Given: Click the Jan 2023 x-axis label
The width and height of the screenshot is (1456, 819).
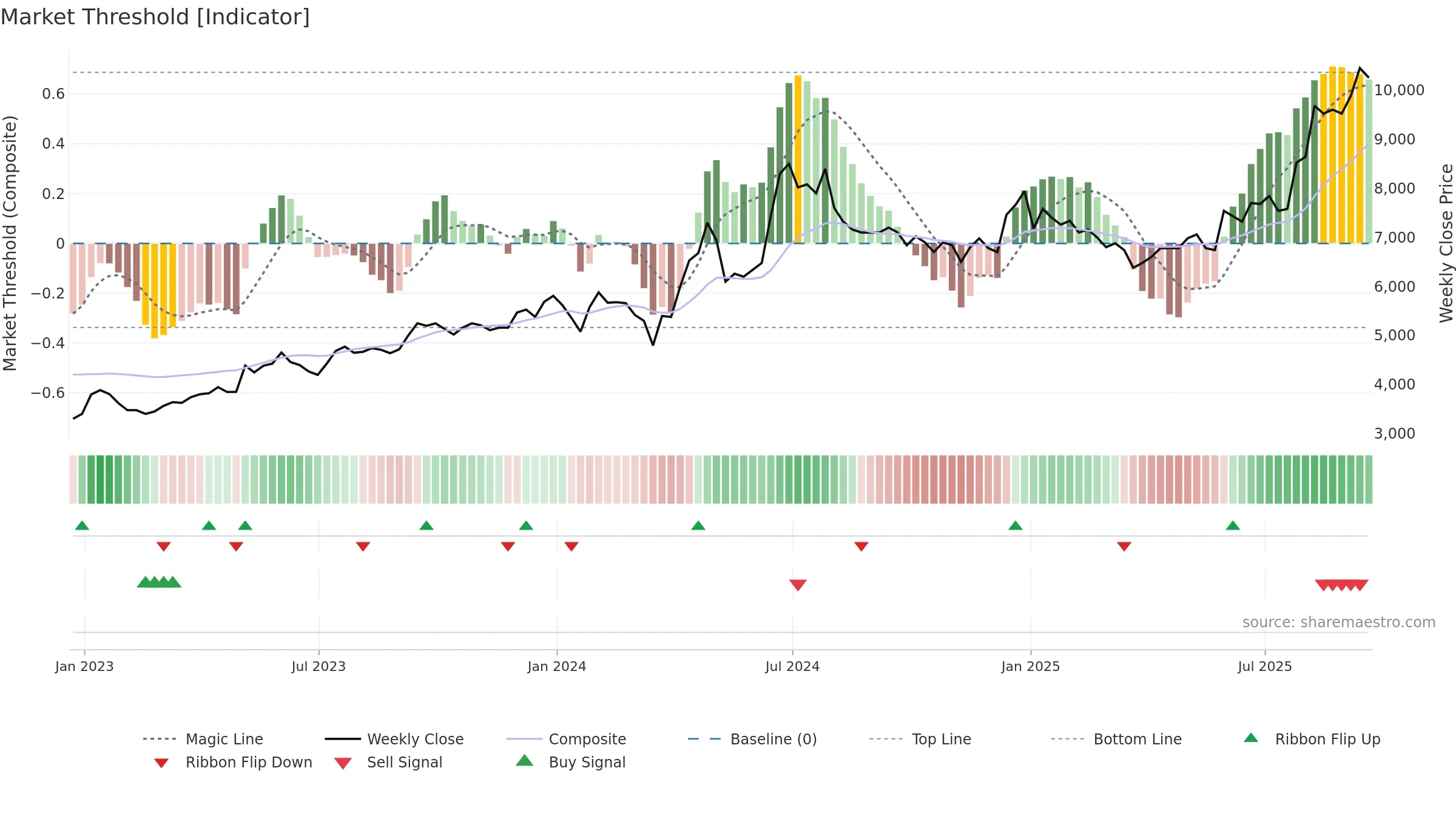Looking at the screenshot, I should tap(84, 666).
